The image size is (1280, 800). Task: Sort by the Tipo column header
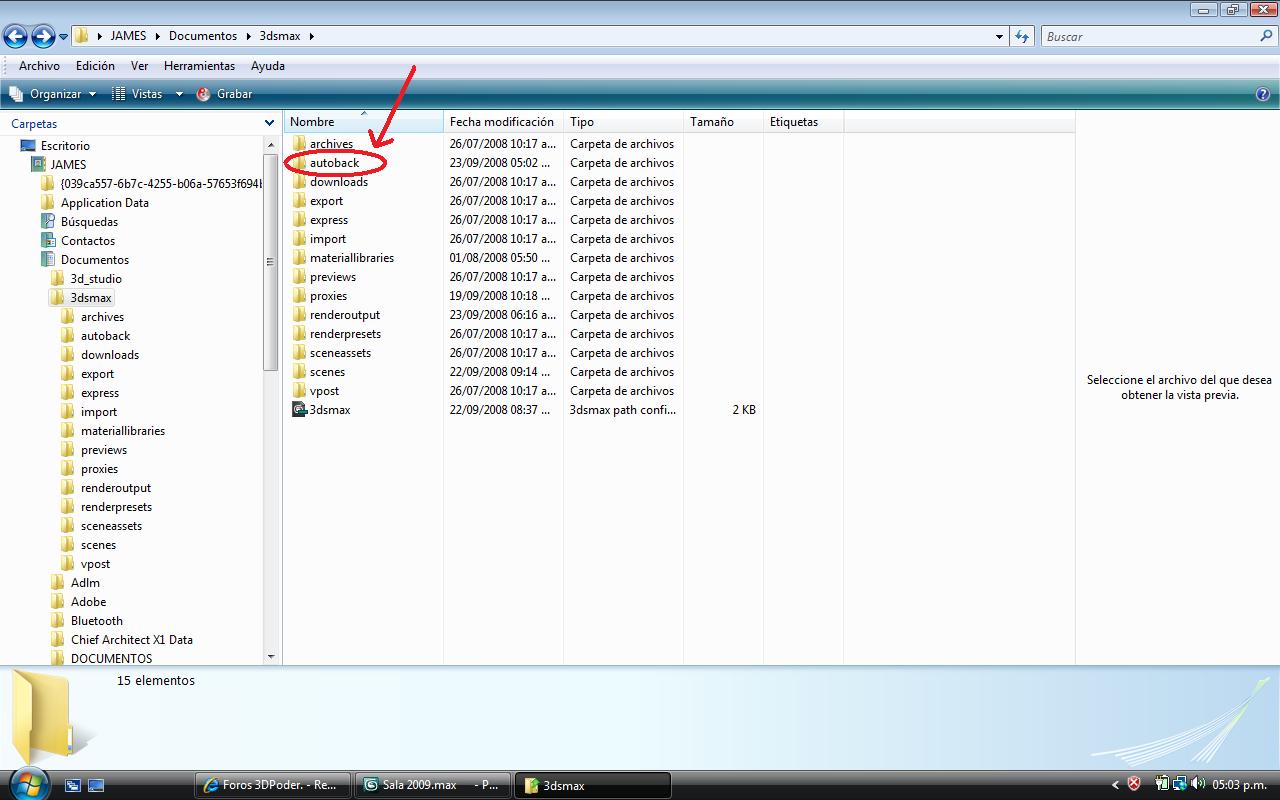[623, 122]
